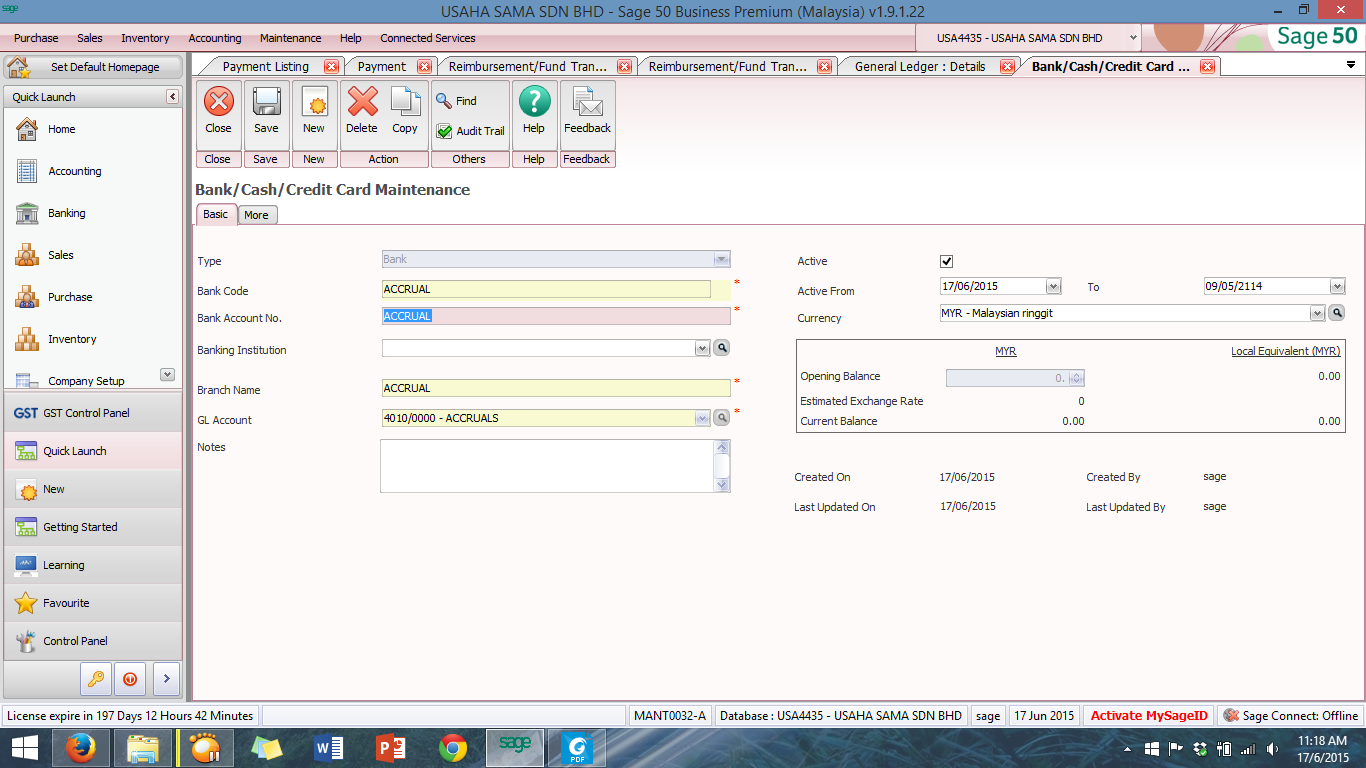Open Word from the taskbar

[329, 748]
